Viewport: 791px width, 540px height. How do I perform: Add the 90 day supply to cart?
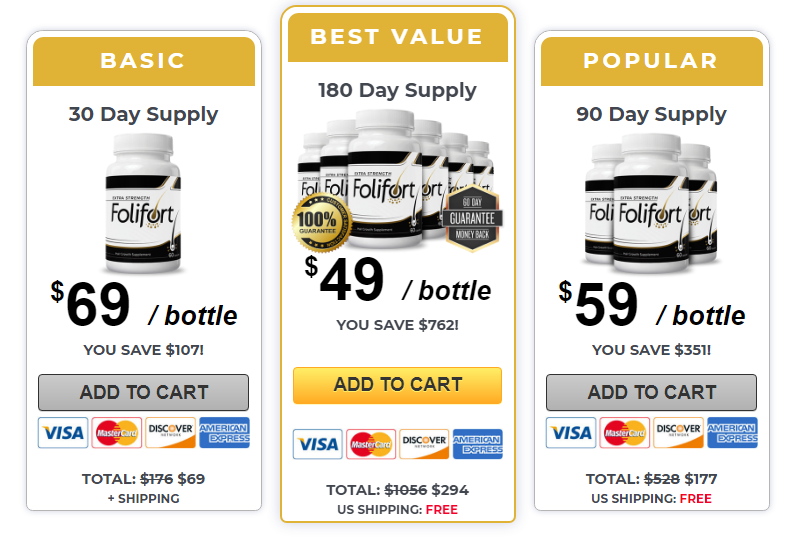click(x=651, y=392)
